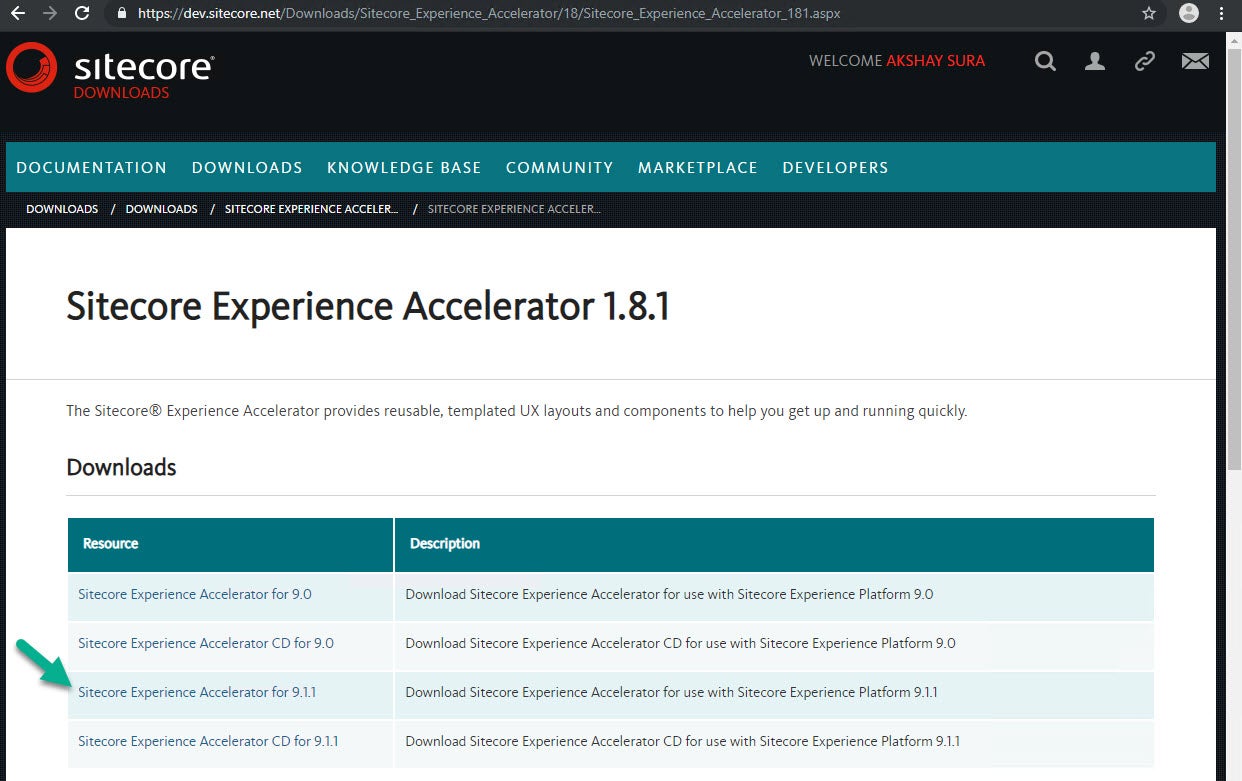Download Sitecore Experience Accelerator for 9.1.1
This screenshot has width=1242, height=781.
click(197, 692)
